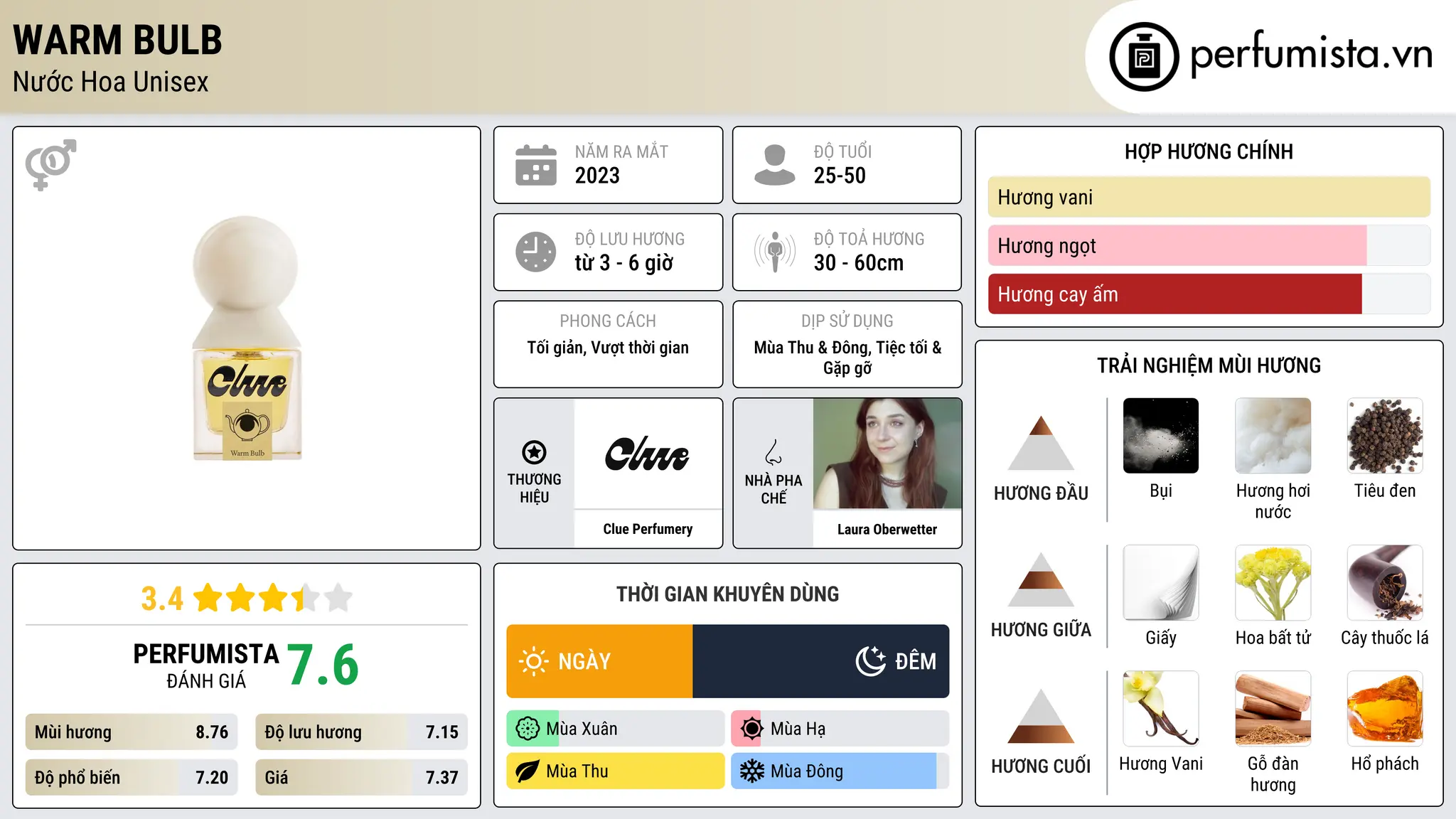This screenshot has height=819, width=1456.
Task: Click the sun icon in the Ngày bar
Action: 533,661
